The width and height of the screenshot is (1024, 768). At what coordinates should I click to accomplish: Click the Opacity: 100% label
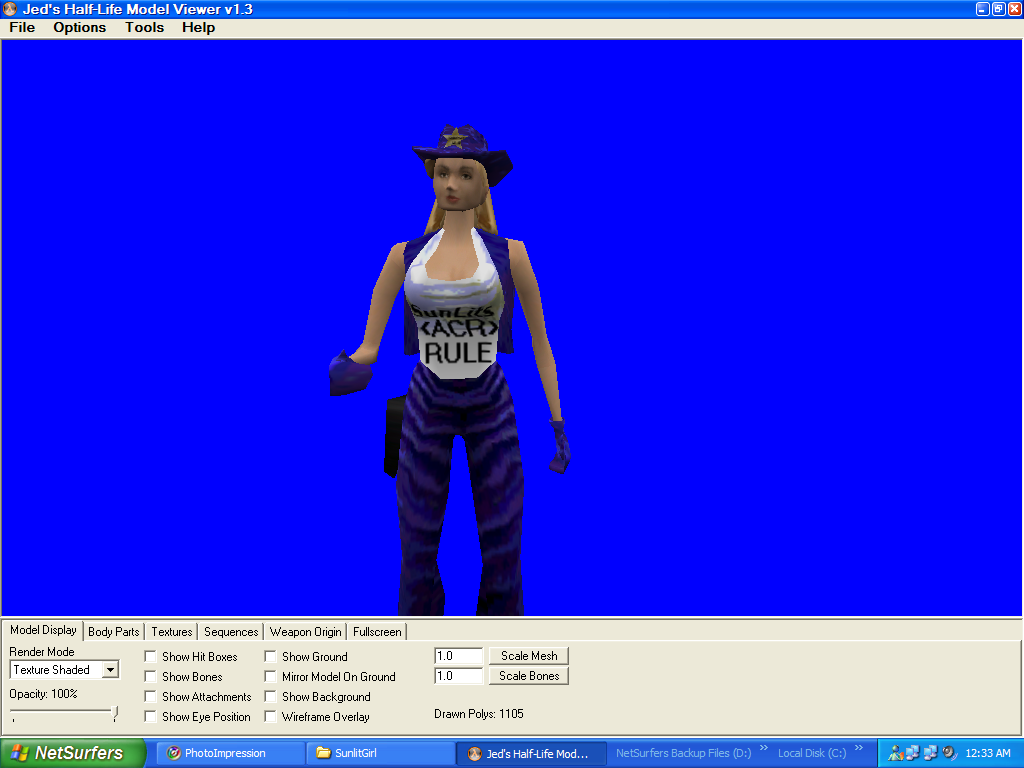pos(43,694)
